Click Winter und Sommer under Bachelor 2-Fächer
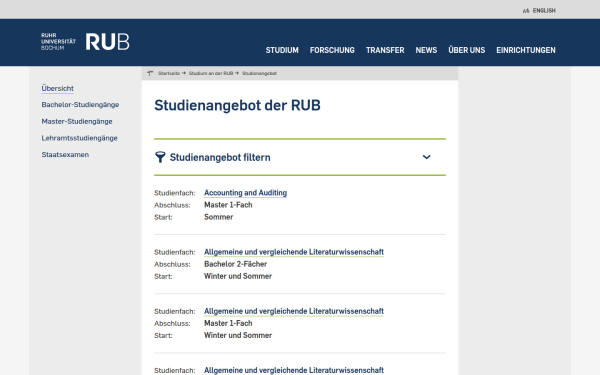This screenshot has height=375, width=600. click(x=238, y=276)
